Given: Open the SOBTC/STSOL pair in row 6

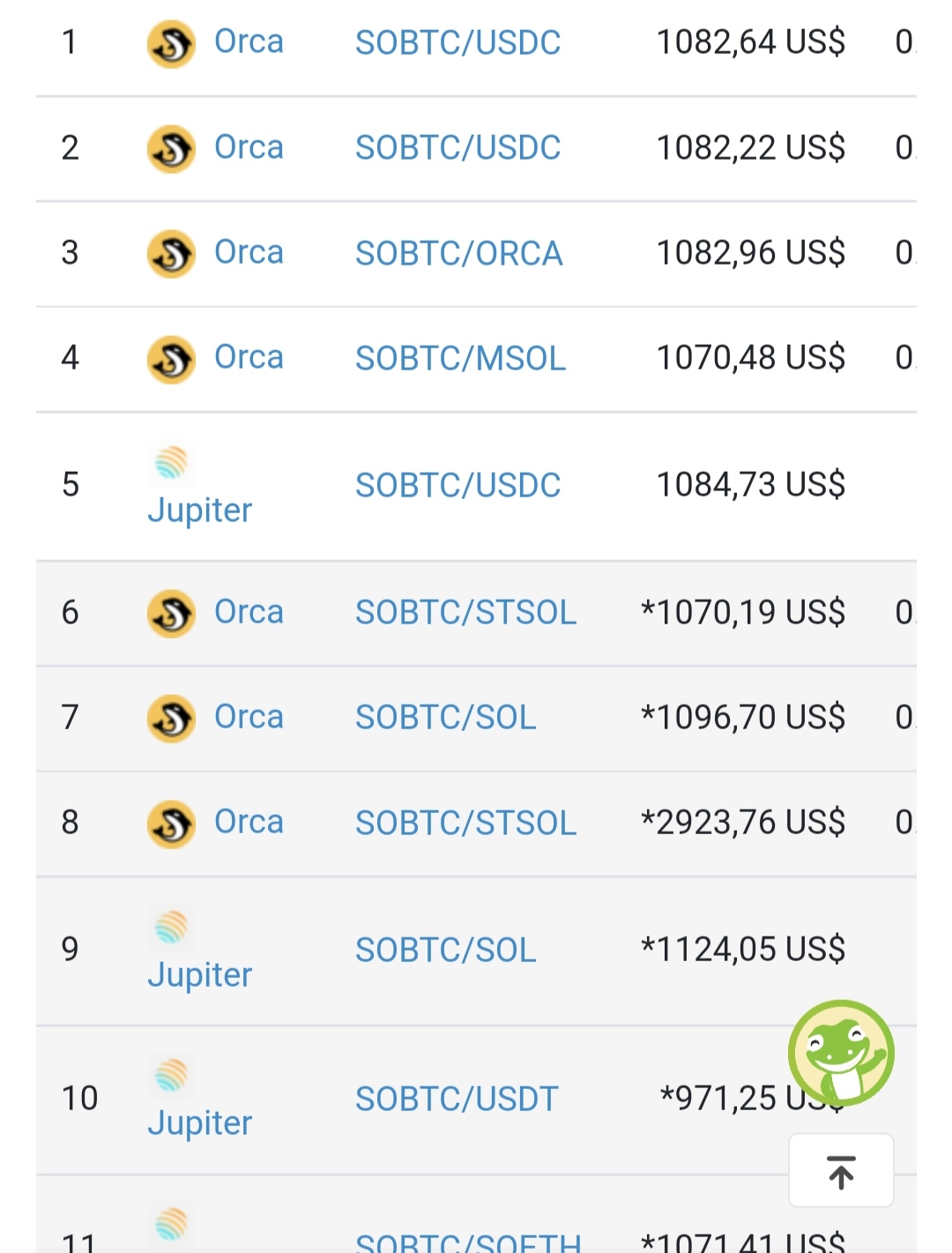Looking at the screenshot, I should pos(465,612).
